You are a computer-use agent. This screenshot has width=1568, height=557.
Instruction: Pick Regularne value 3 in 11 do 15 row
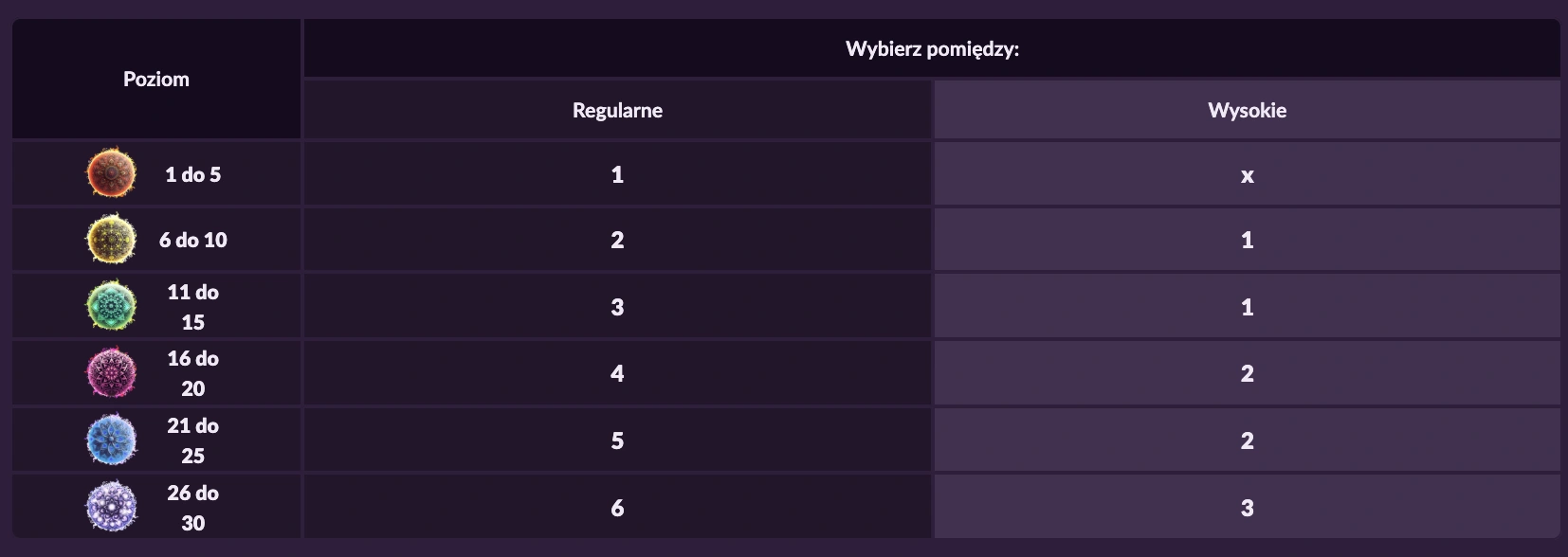tap(617, 307)
